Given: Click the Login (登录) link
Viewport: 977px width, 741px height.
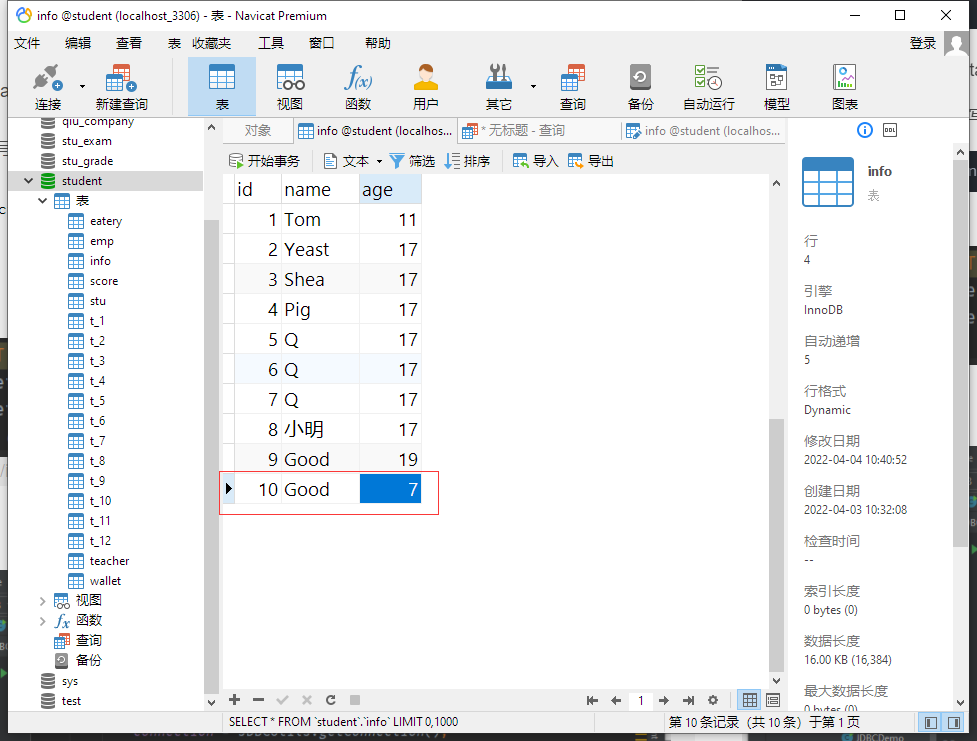Looking at the screenshot, I should coord(923,43).
